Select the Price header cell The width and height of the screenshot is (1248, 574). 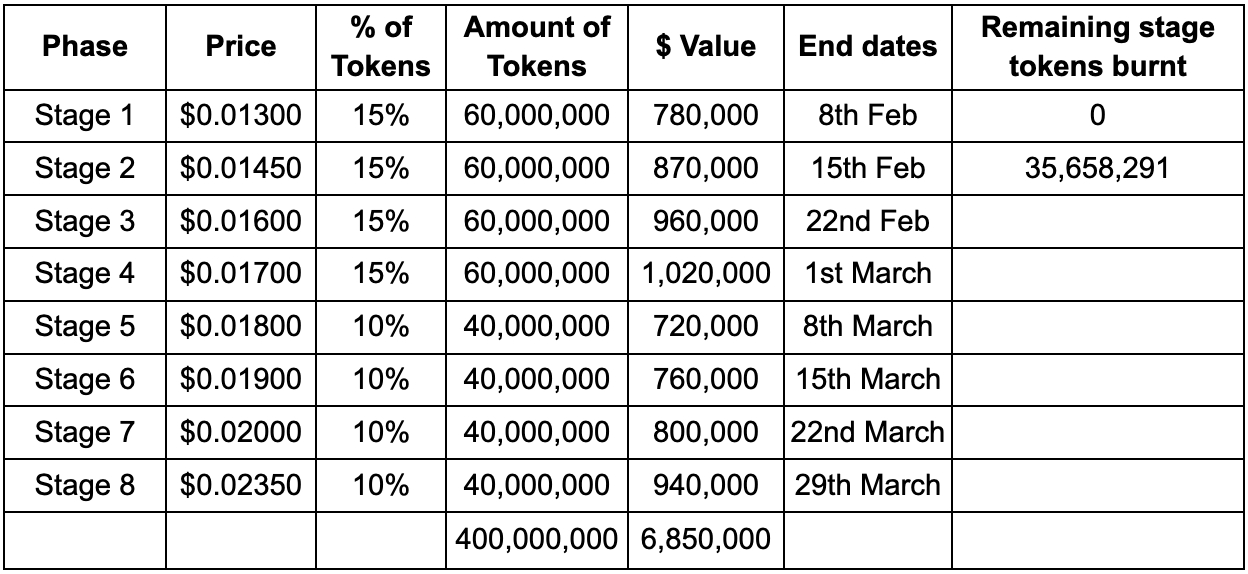241,46
